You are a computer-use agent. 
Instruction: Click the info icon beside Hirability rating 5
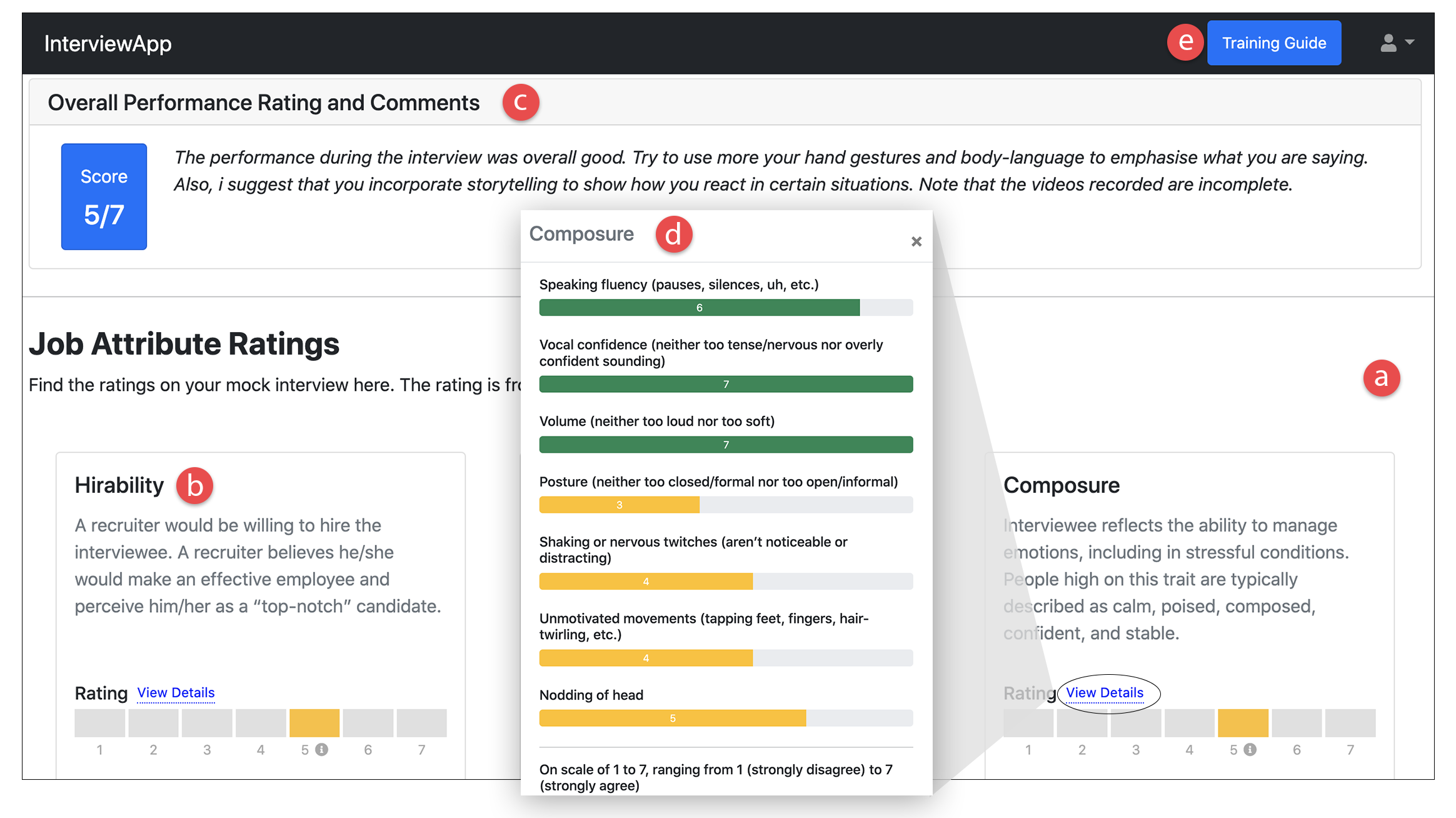pos(322,749)
